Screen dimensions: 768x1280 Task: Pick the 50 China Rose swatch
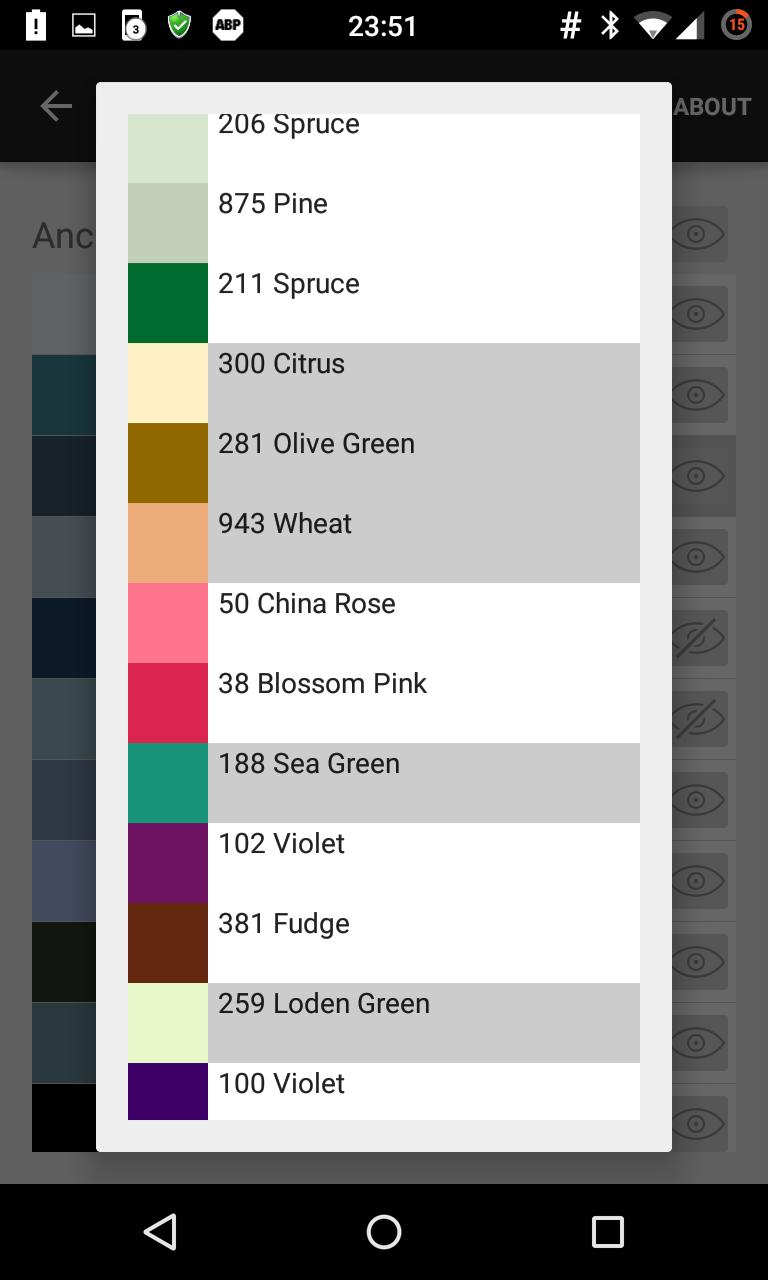tap(168, 623)
